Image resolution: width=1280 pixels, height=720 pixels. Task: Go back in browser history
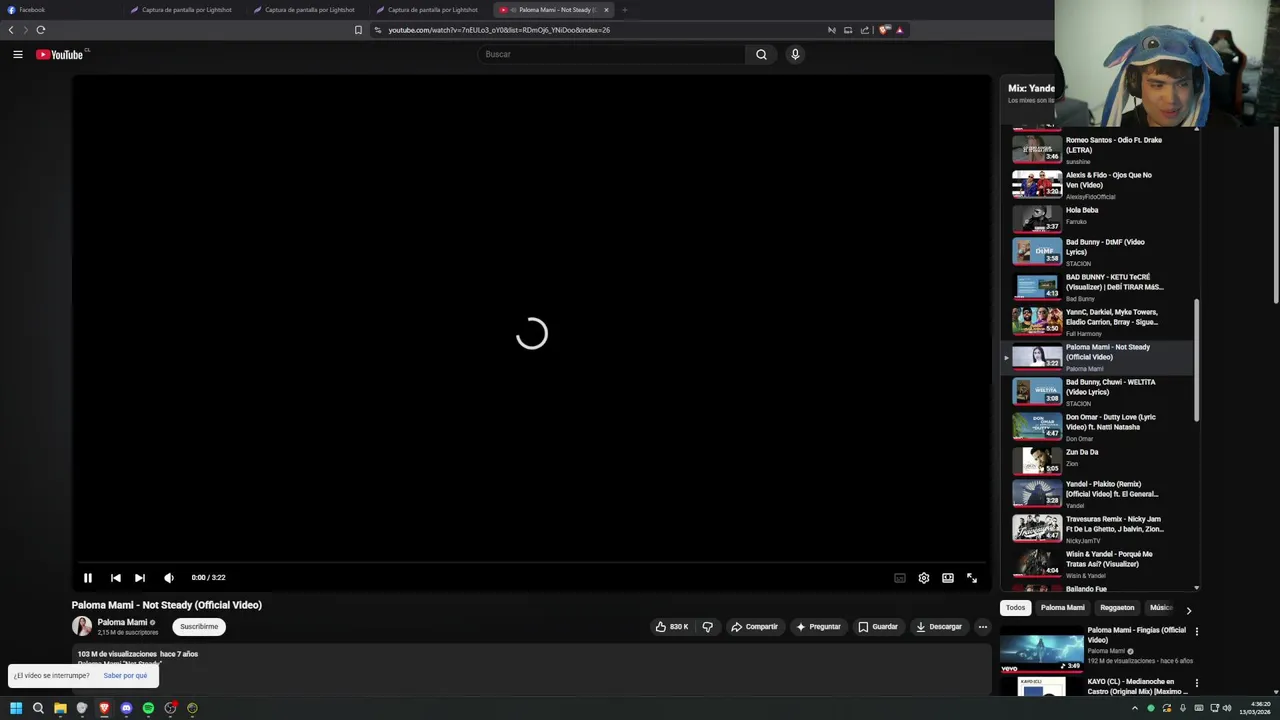coord(11,30)
